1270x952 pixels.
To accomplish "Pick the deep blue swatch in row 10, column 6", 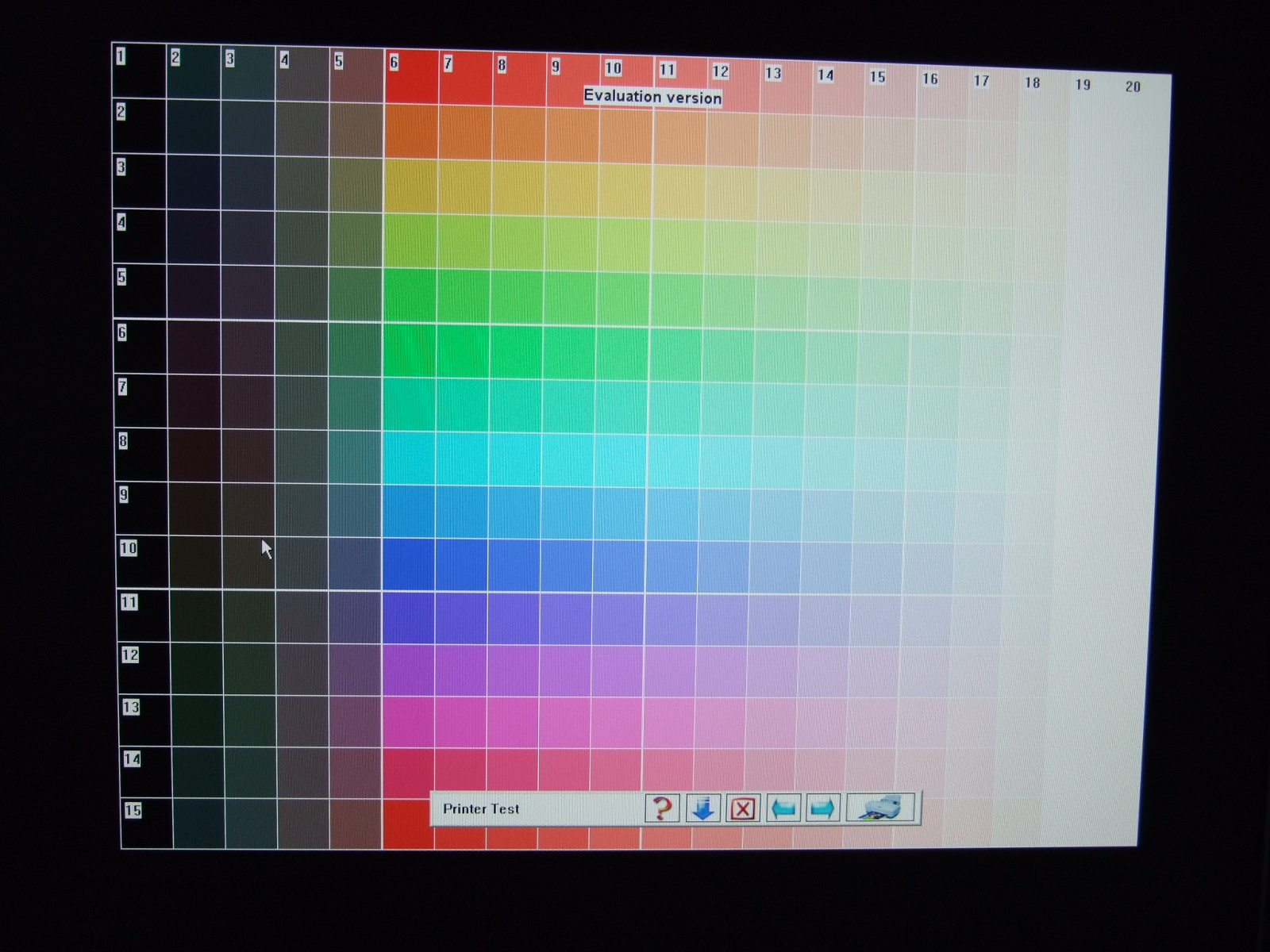I will (409, 565).
